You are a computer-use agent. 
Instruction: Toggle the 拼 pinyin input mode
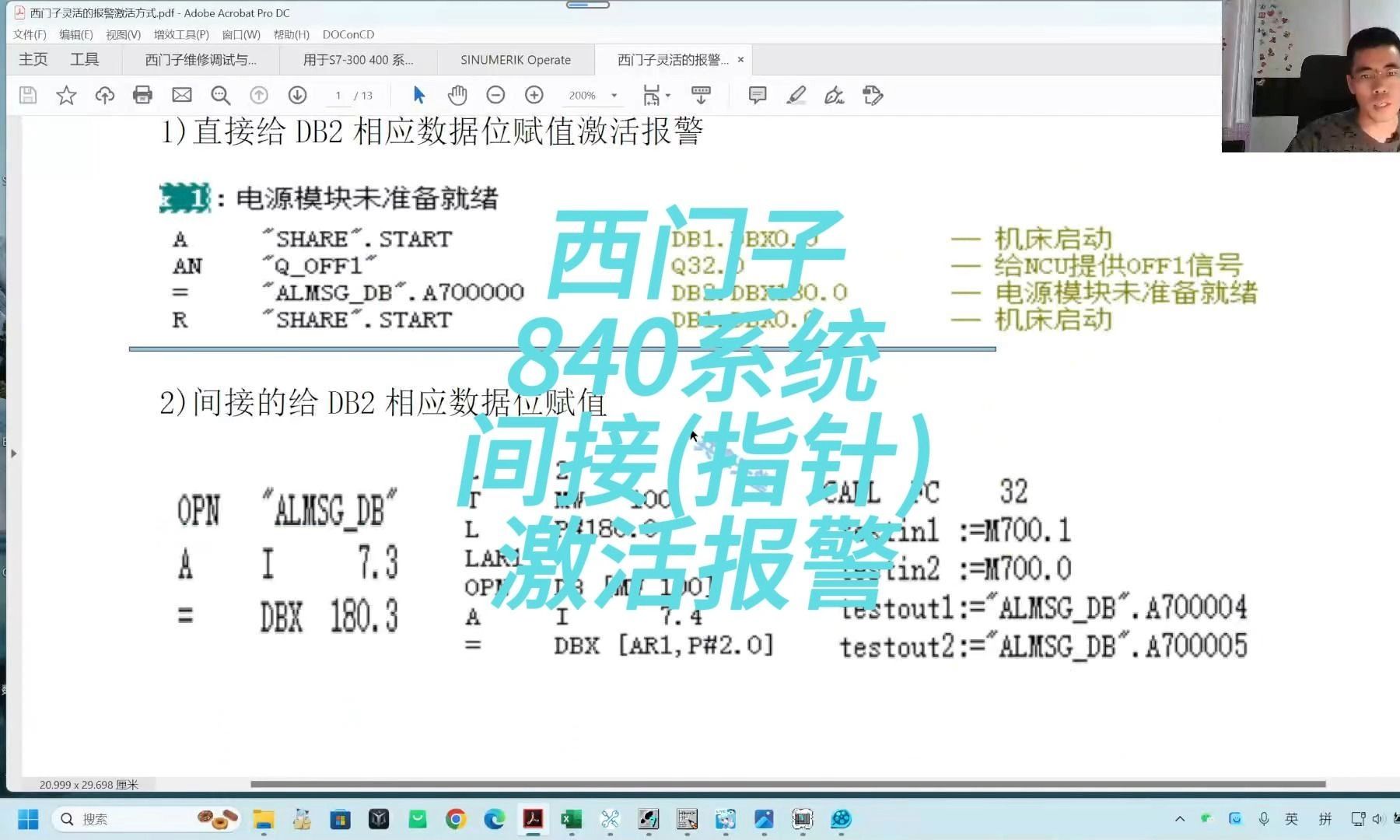(1325, 819)
